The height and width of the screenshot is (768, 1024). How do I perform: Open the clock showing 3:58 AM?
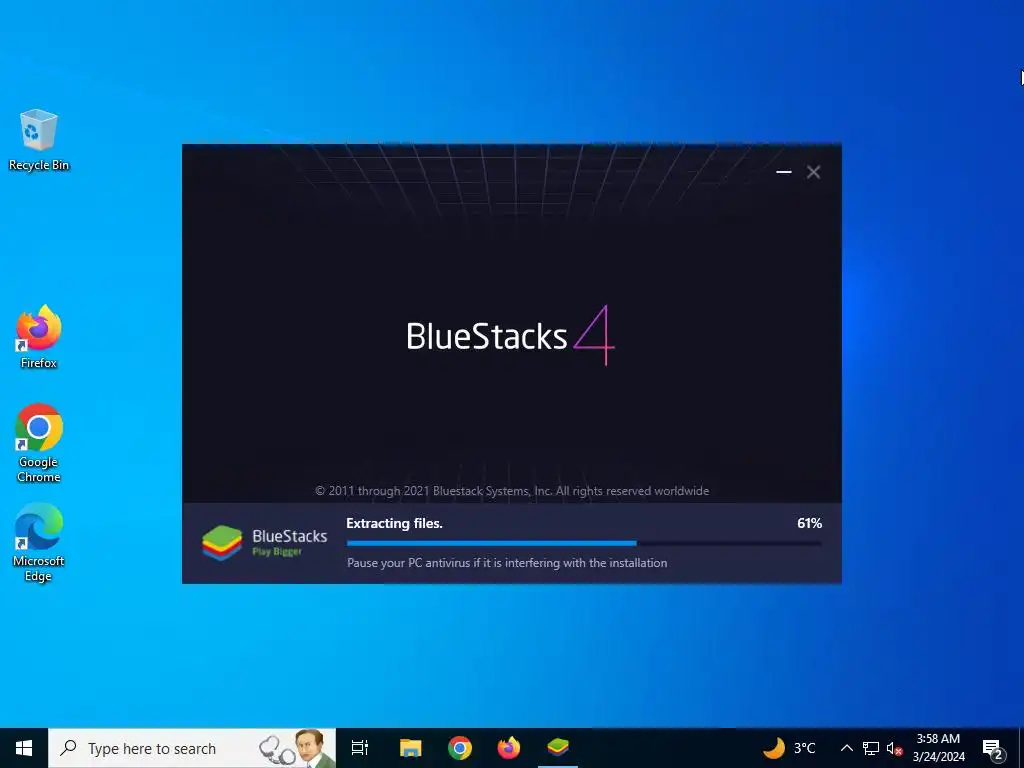point(938,748)
